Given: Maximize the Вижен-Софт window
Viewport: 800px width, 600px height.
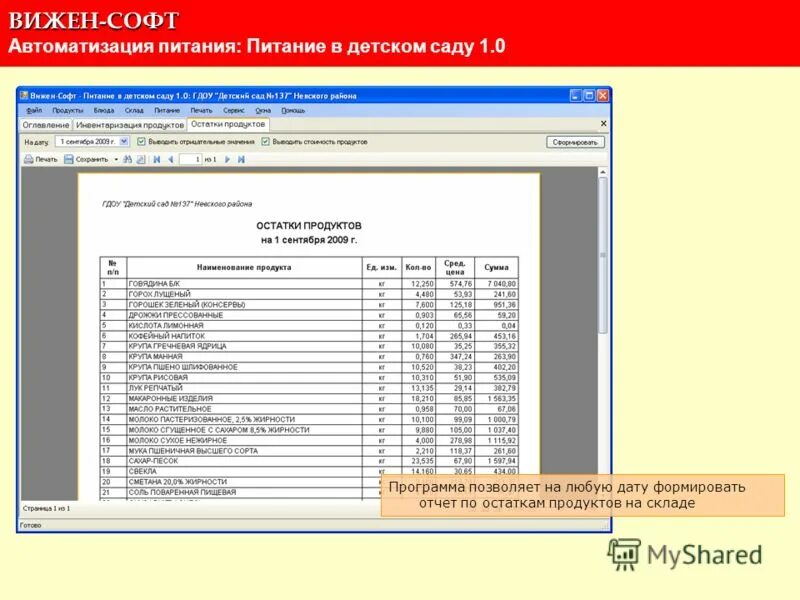Looking at the screenshot, I should tap(589, 95).
